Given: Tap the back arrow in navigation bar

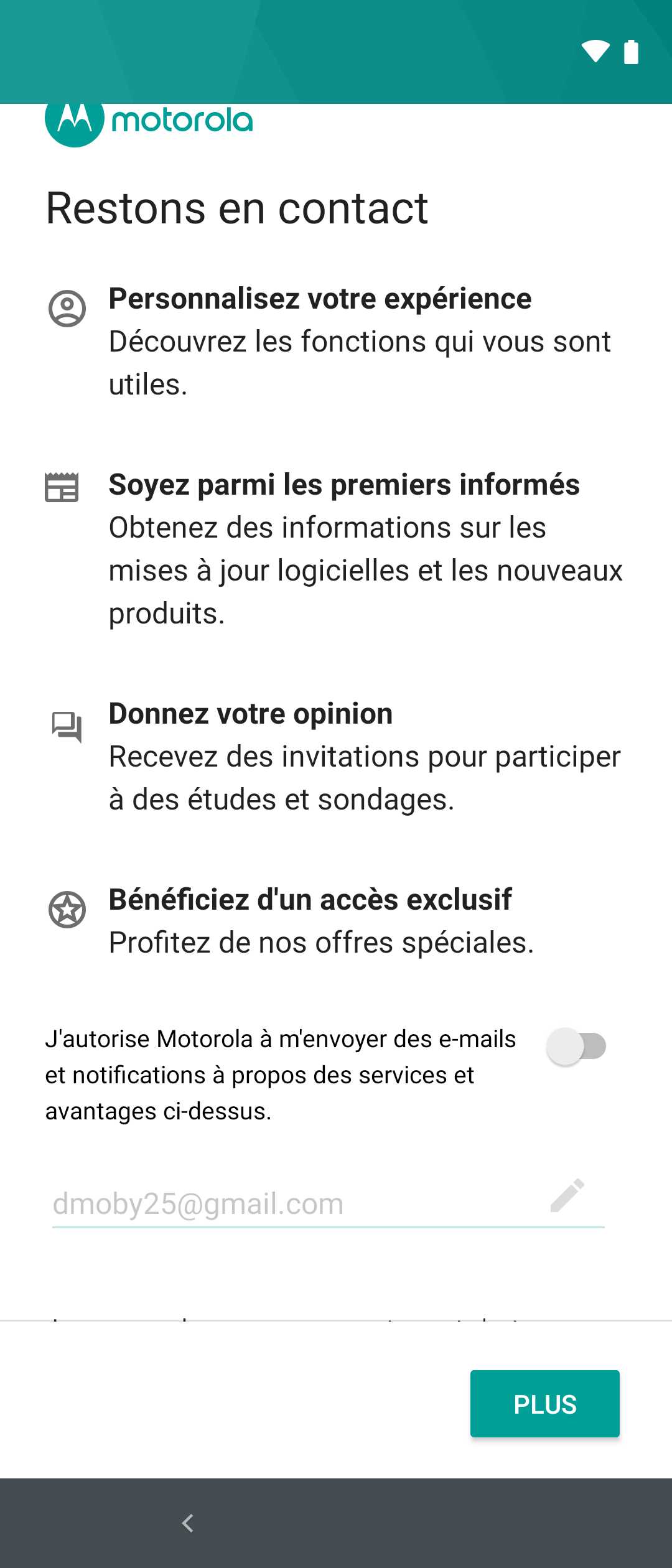Looking at the screenshot, I should click(188, 1523).
